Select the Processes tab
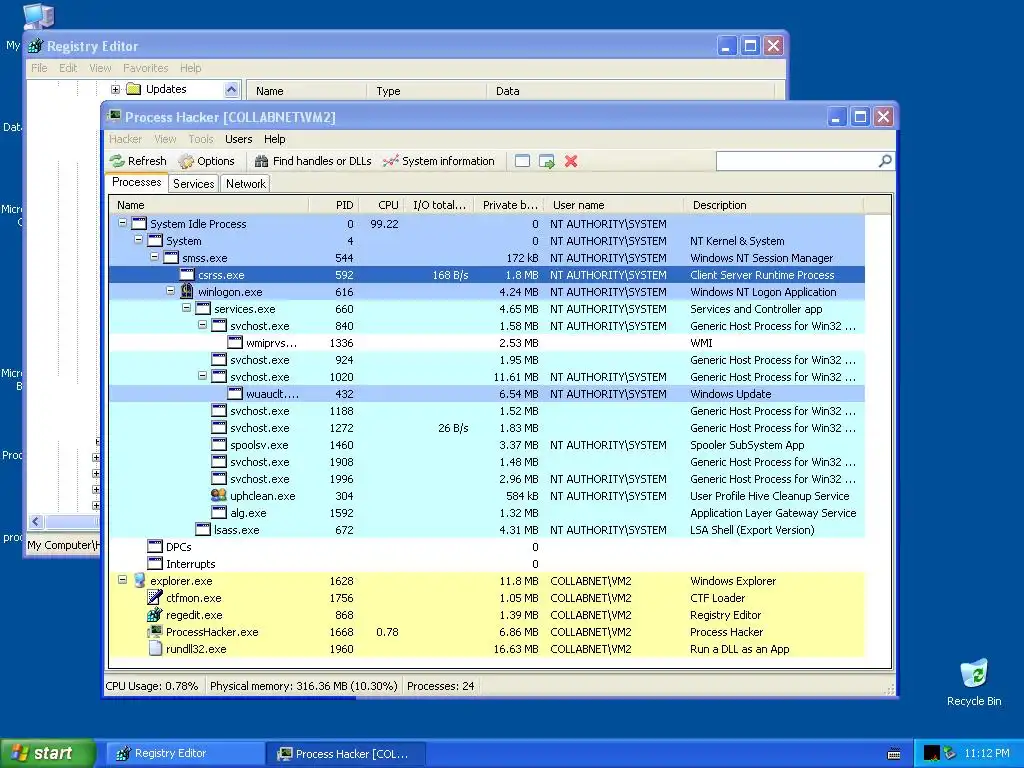 [x=136, y=182]
